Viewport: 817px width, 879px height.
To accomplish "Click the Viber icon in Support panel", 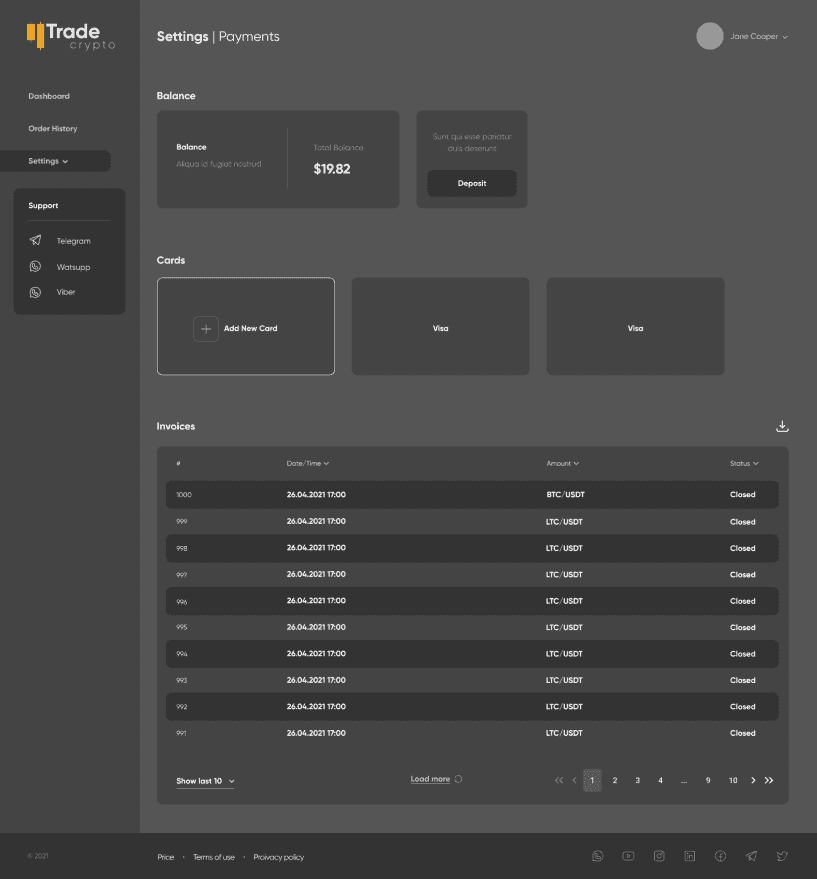I will click(x=36, y=292).
